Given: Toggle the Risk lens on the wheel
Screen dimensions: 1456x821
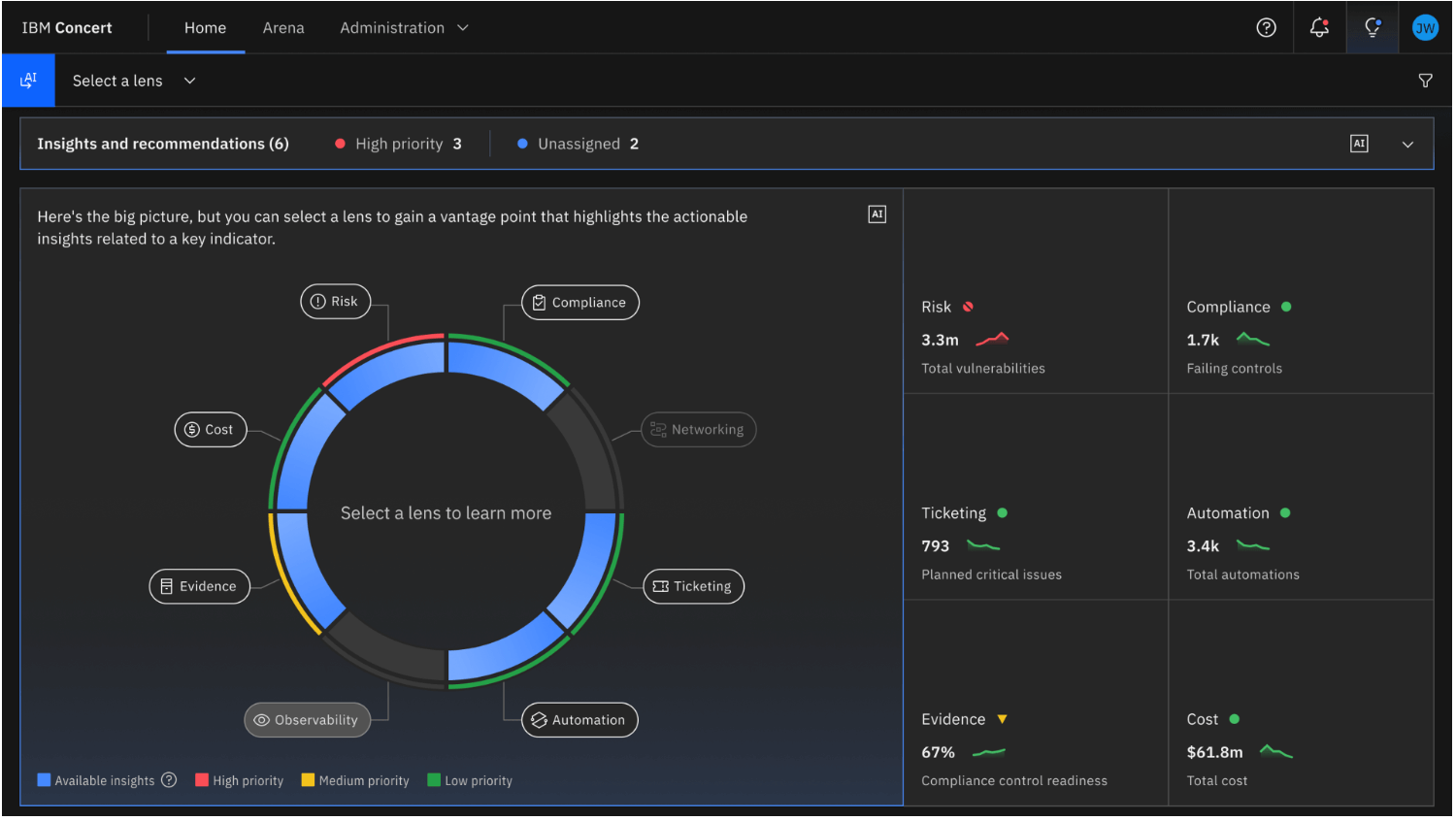Looking at the screenshot, I should pos(335,301).
